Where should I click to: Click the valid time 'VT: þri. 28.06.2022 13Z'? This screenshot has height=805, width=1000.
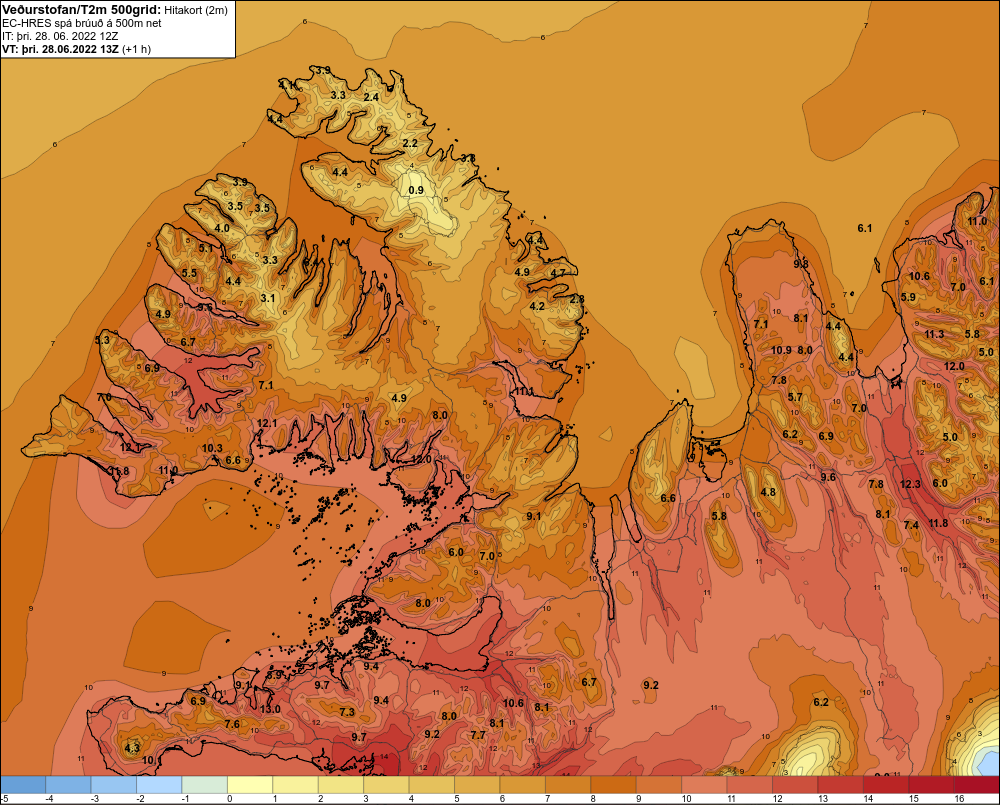click(x=61, y=49)
